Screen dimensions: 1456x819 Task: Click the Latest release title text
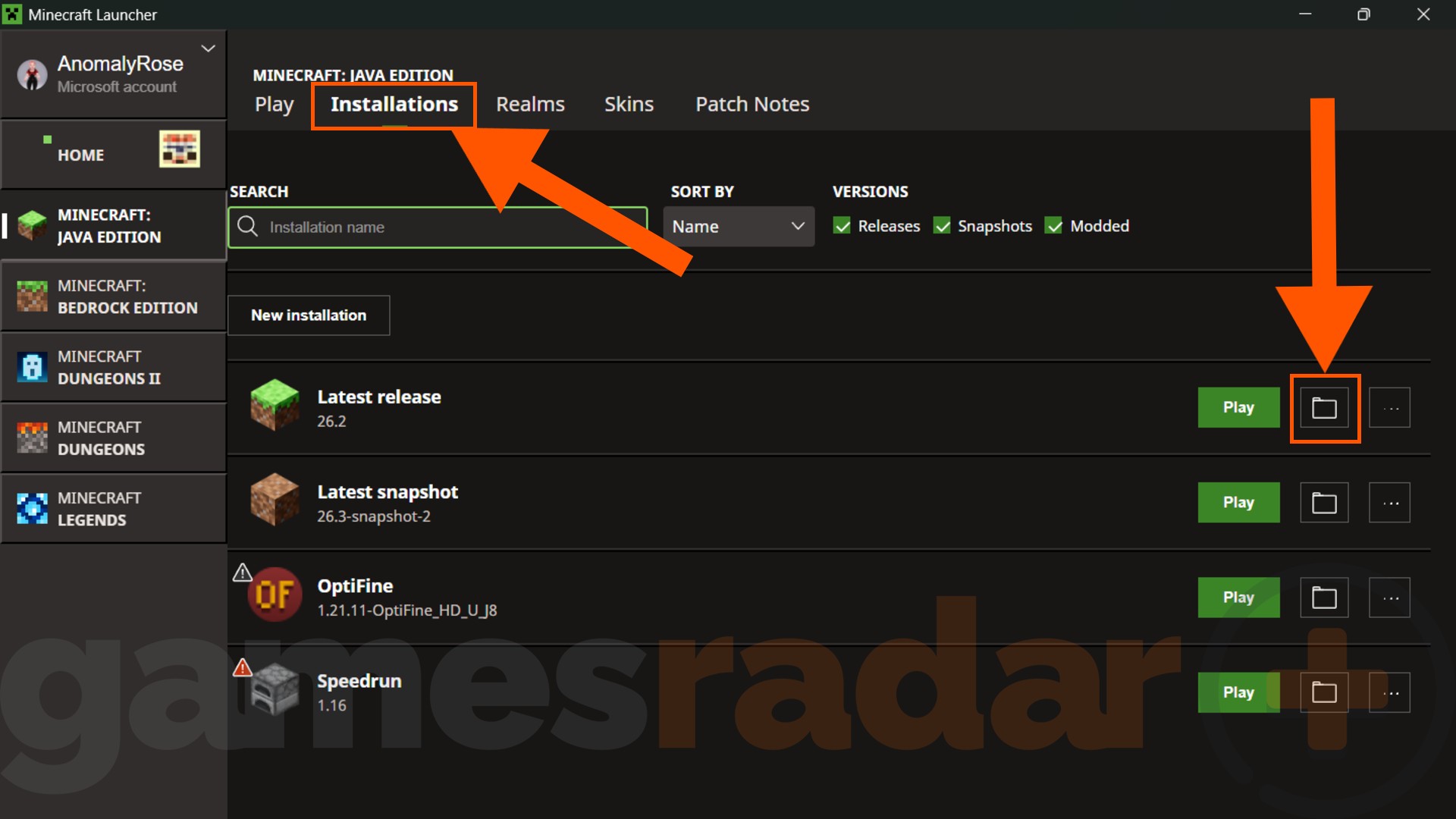(x=379, y=397)
